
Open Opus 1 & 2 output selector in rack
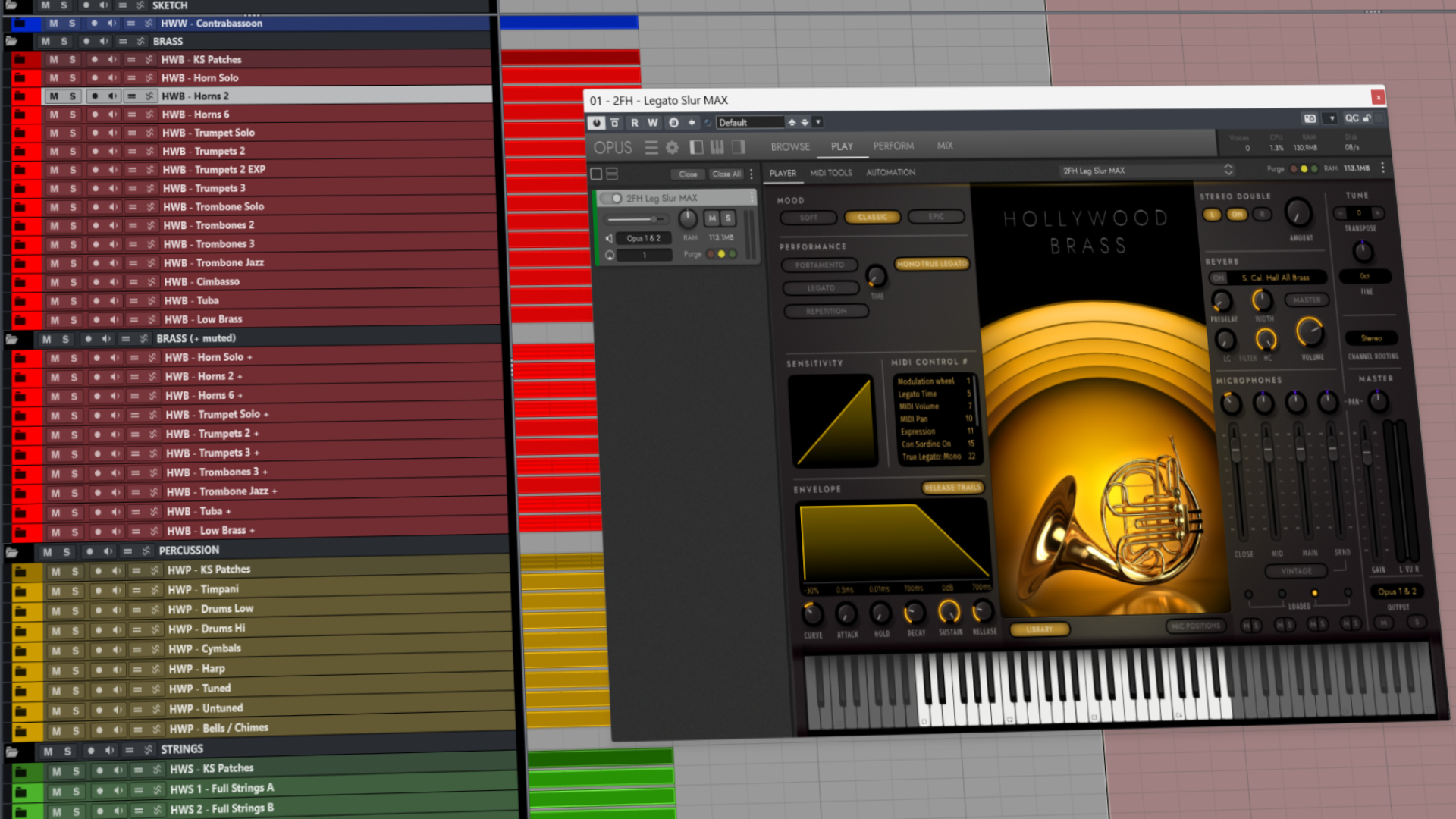[643, 238]
